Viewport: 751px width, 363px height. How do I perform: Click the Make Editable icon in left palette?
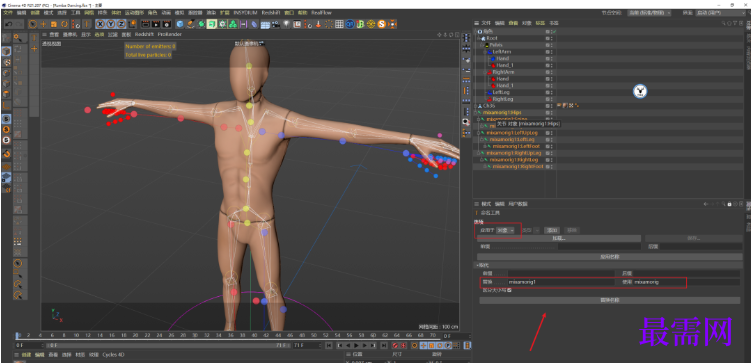(x=6, y=38)
